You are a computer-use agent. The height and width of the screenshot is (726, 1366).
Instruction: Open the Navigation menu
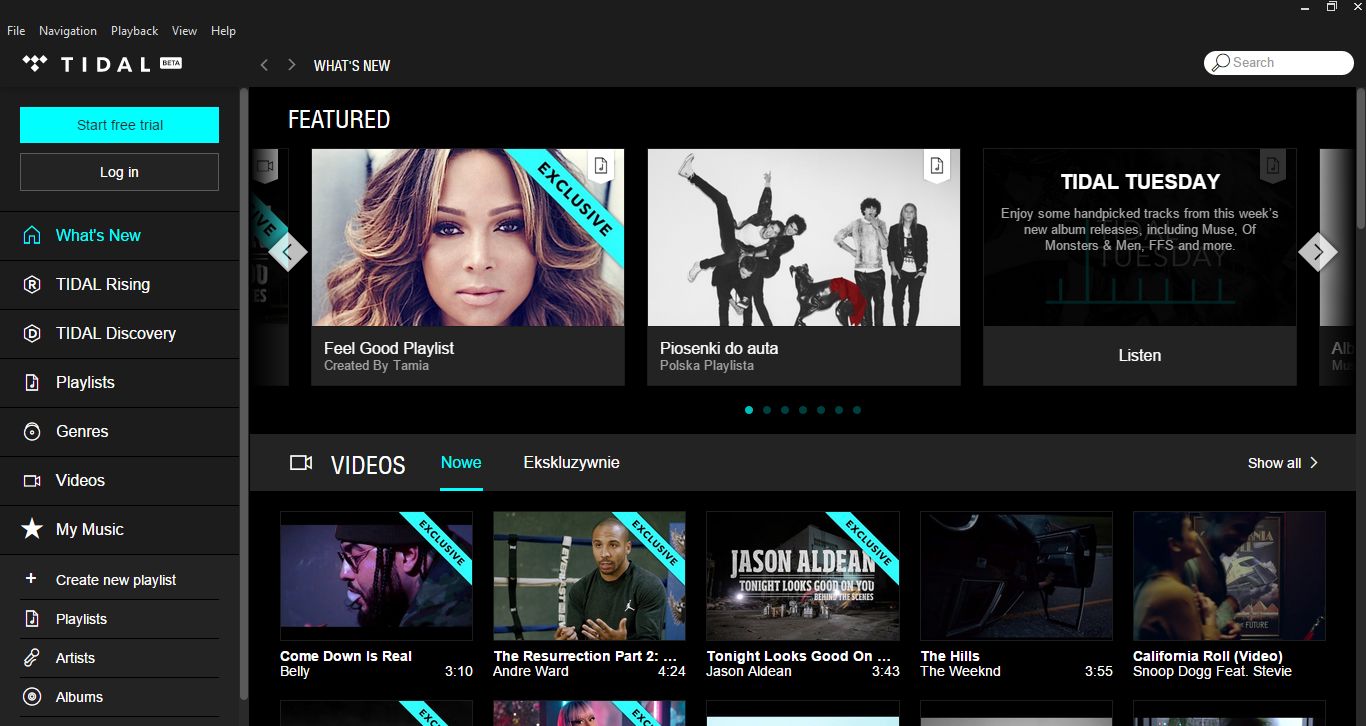(x=68, y=31)
